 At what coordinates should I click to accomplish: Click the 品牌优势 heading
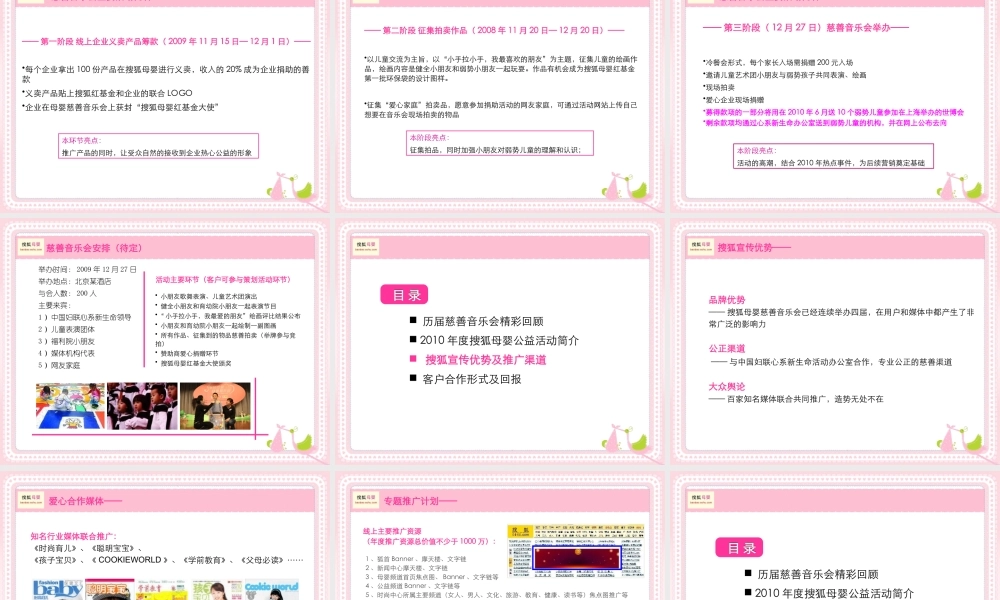(726, 300)
